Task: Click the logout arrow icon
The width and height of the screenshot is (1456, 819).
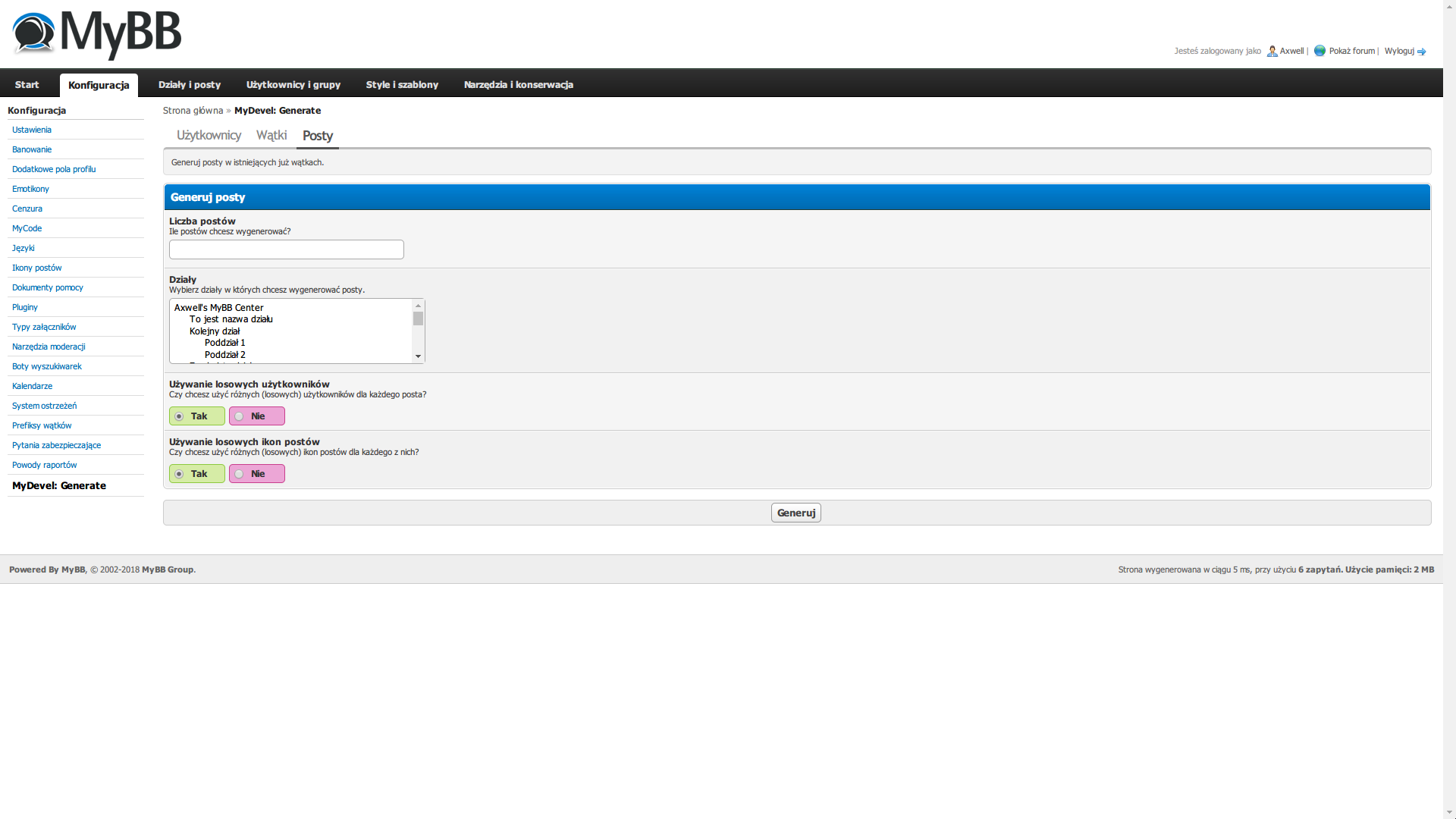Action: 1421,52
